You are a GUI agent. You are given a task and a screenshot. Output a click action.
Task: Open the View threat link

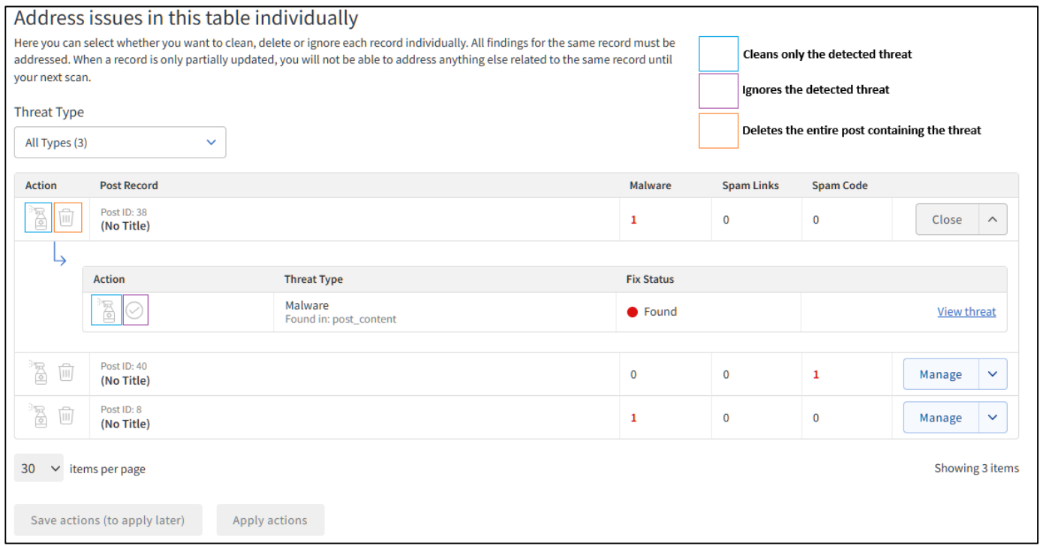pos(966,312)
